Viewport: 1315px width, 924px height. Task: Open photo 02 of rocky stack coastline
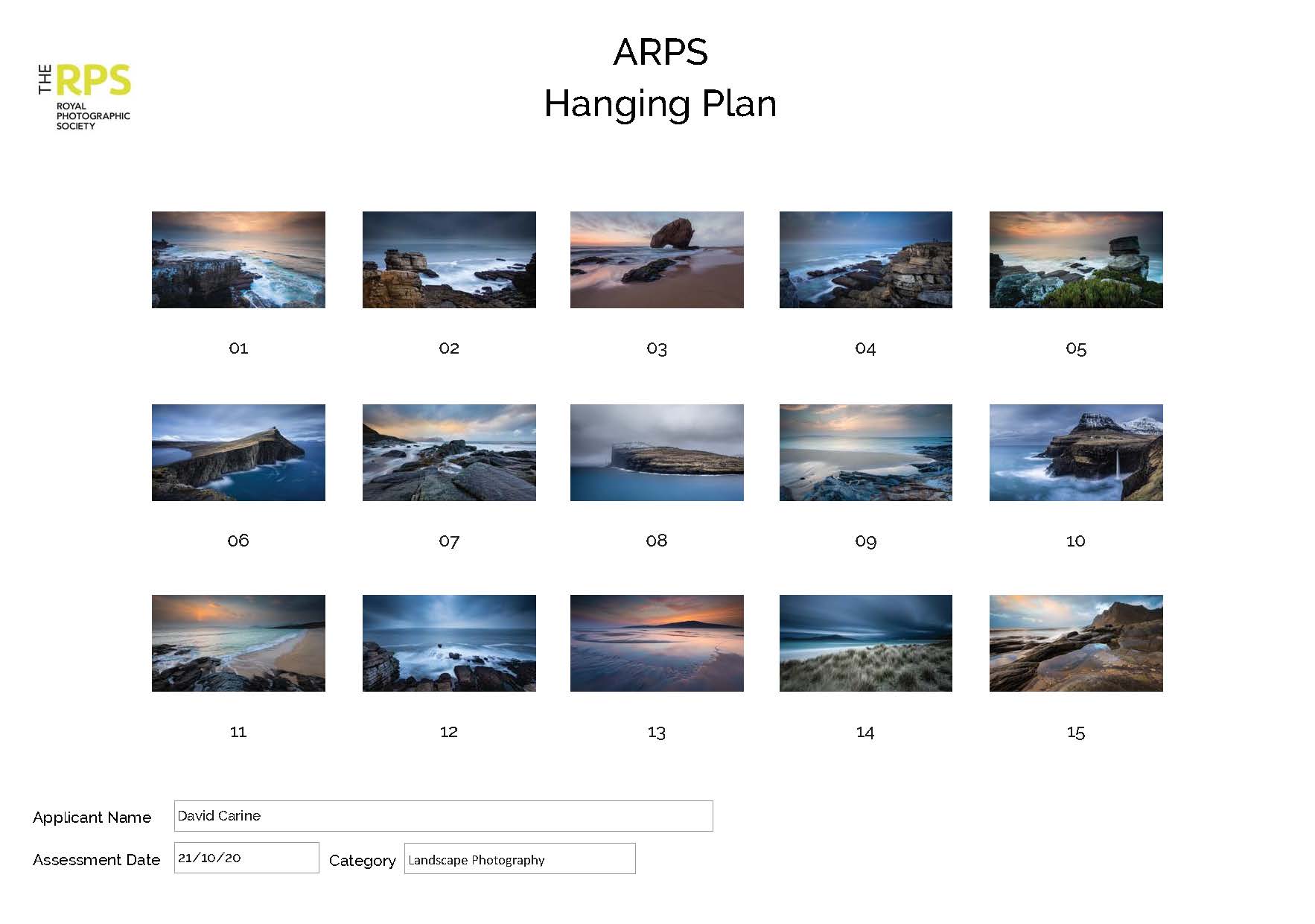click(449, 260)
